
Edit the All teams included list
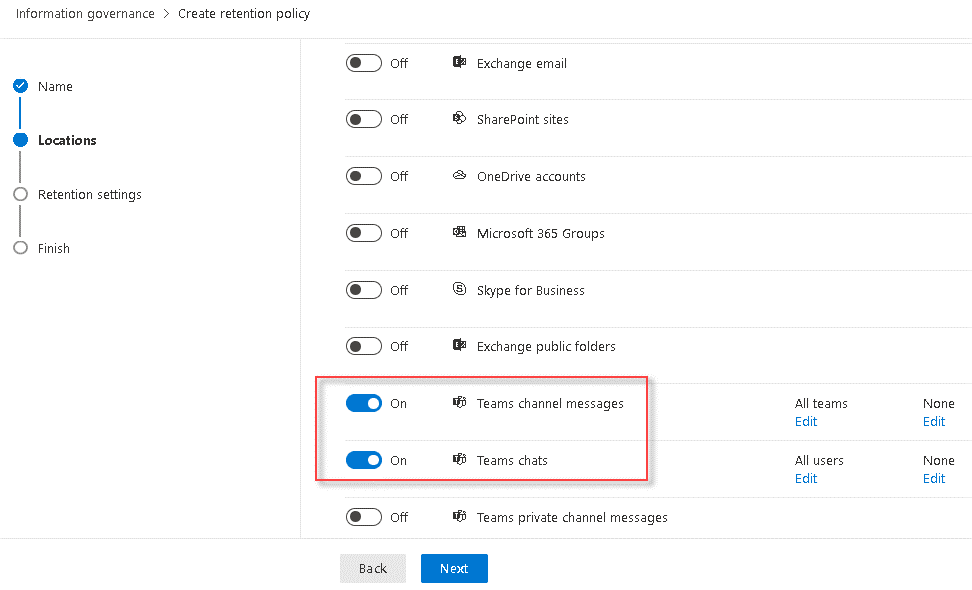805,421
